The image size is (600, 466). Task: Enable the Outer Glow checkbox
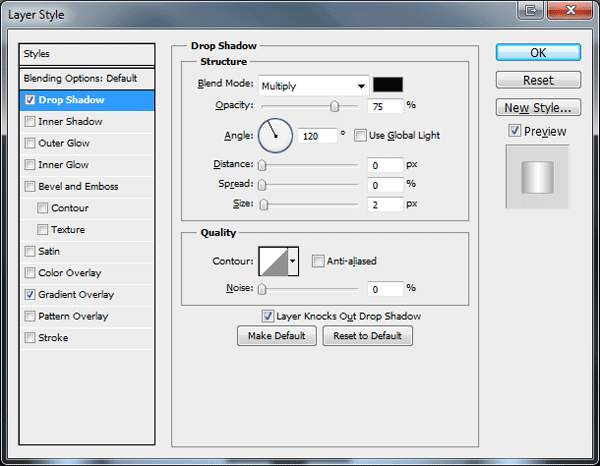[30, 143]
